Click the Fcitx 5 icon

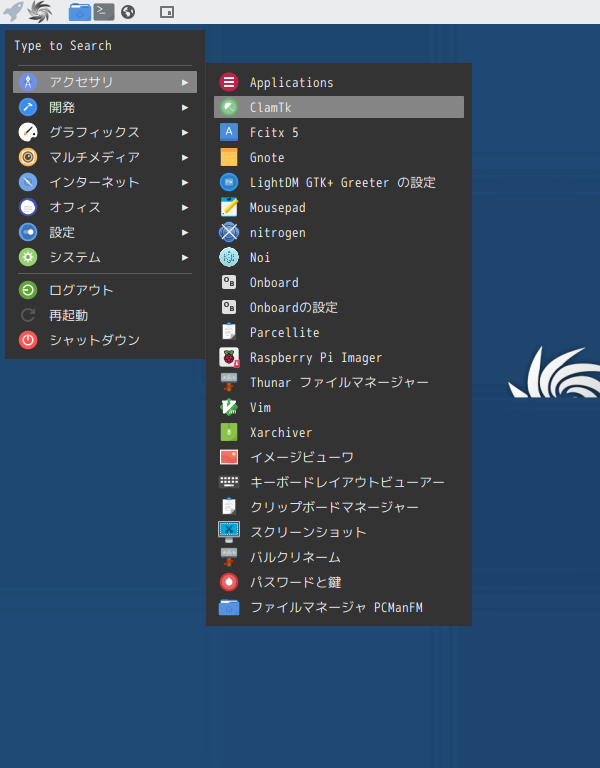pos(229,132)
